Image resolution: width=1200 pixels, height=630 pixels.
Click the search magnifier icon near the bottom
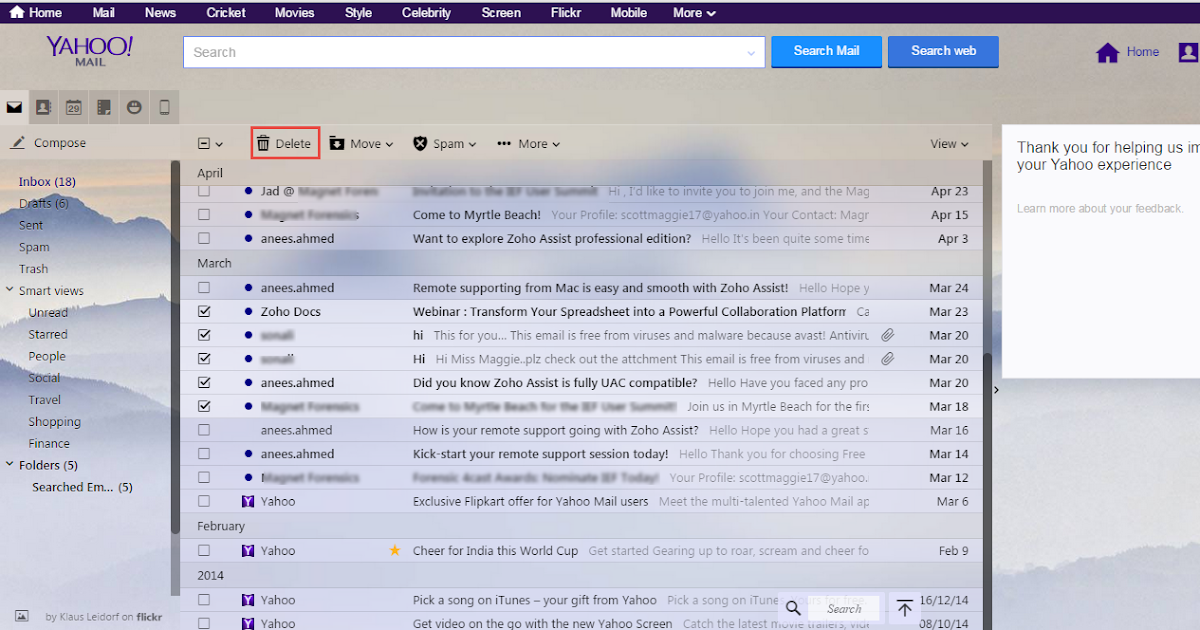[794, 608]
